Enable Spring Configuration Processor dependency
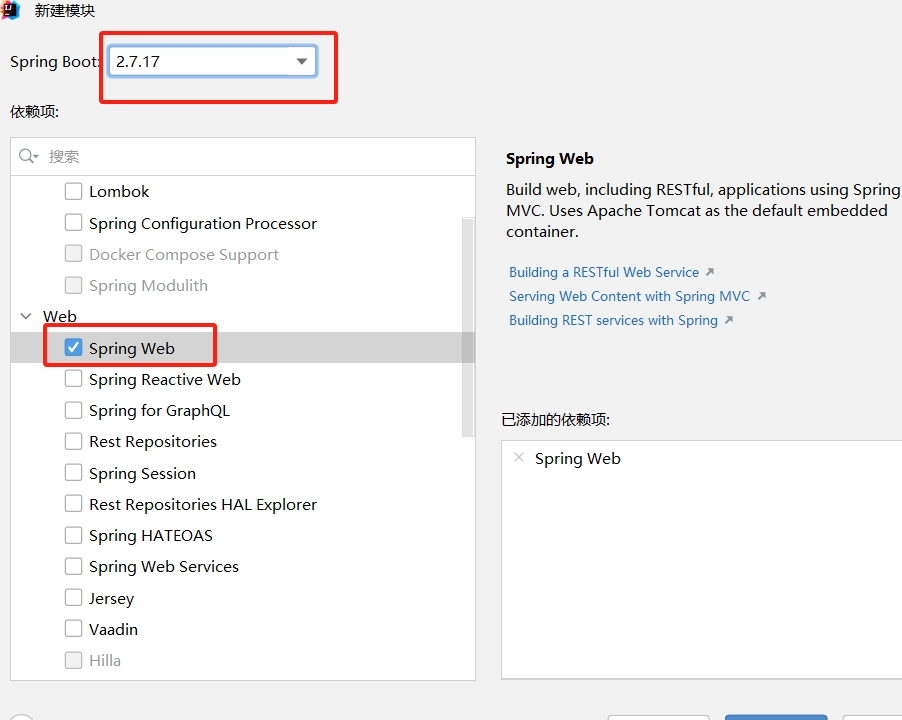This screenshot has width=902, height=720. 73,223
